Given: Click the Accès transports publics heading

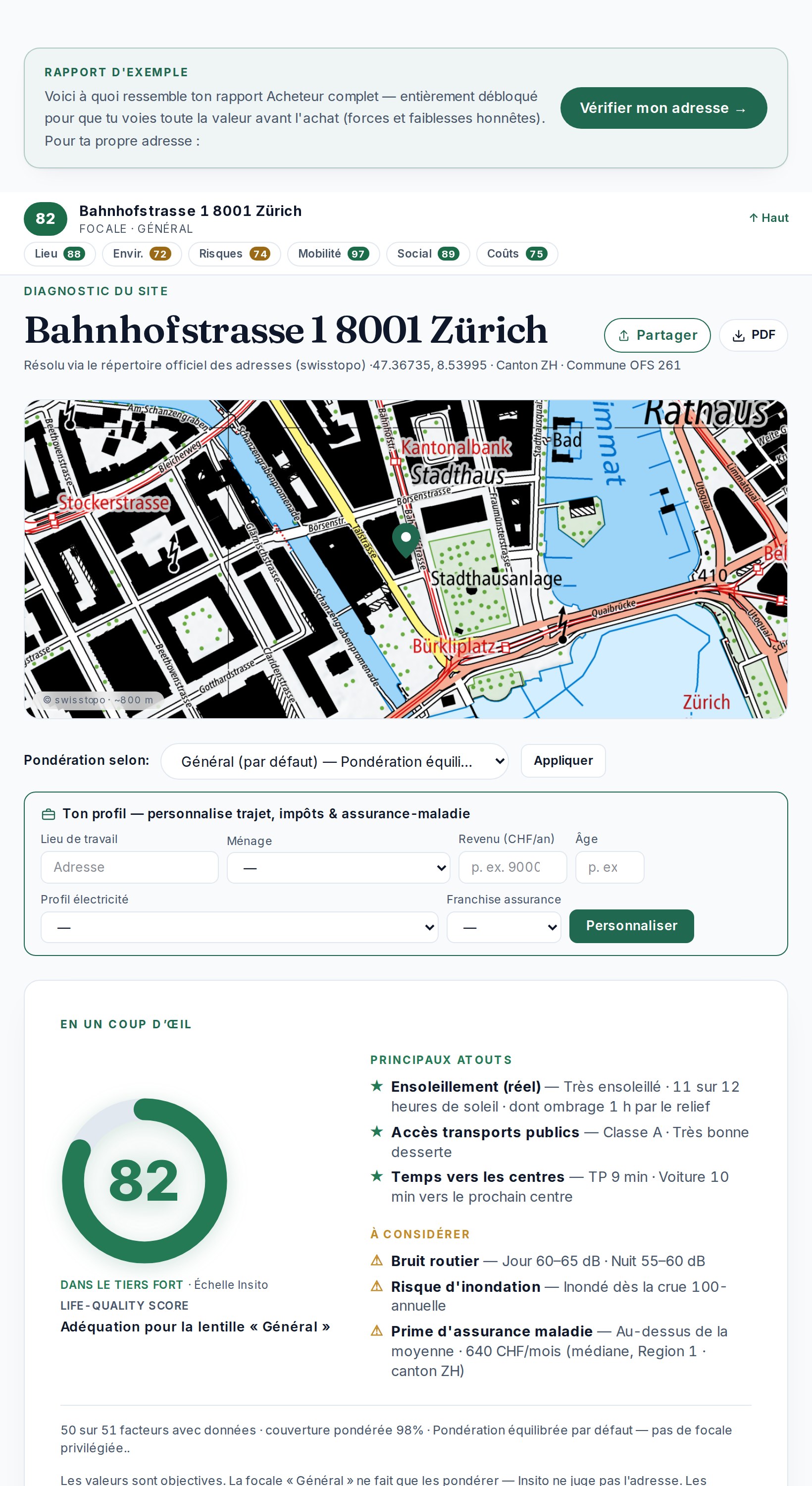Looking at the screenshot, I should pyautogui.click(x=485, y=1132).
